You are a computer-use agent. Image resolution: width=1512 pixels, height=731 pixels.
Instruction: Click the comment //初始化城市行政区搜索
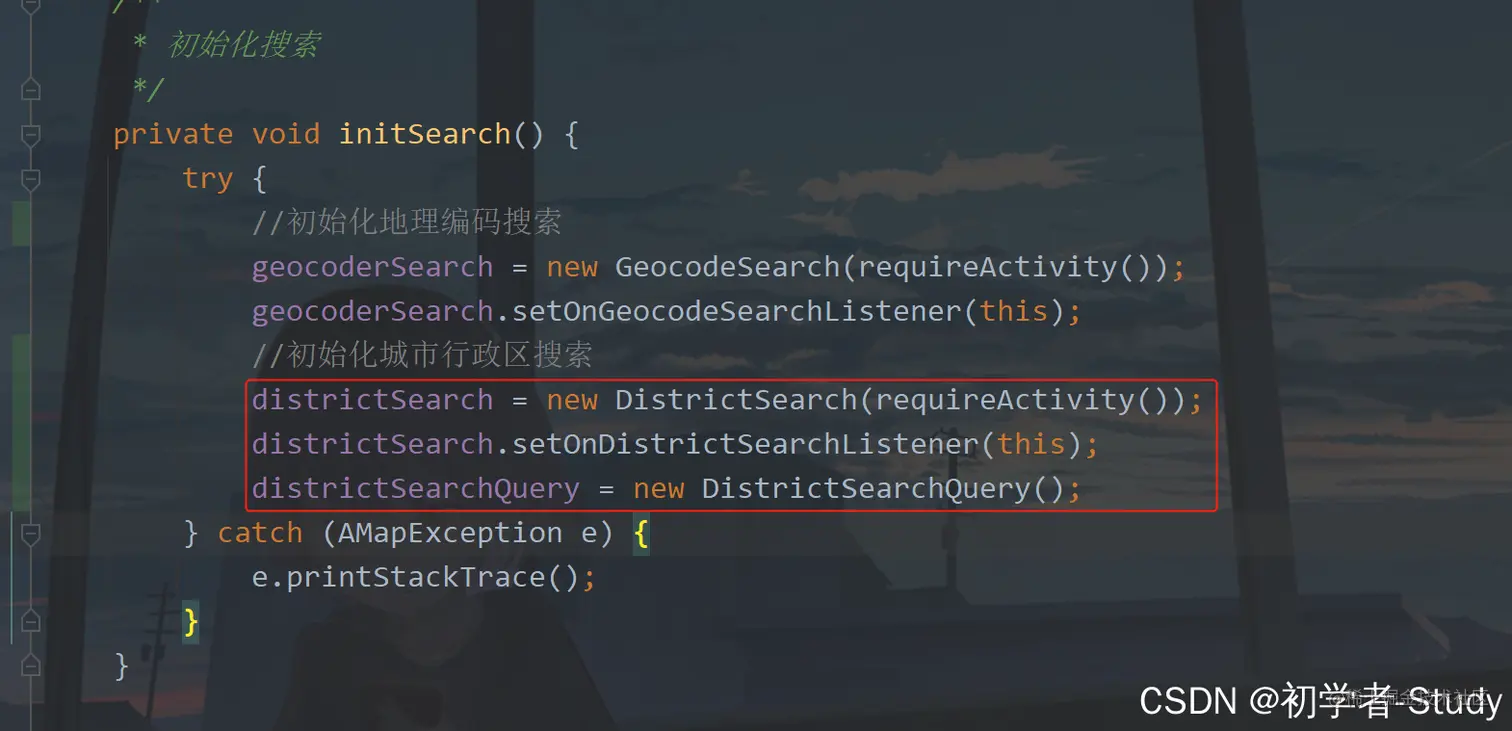[422, 355]
